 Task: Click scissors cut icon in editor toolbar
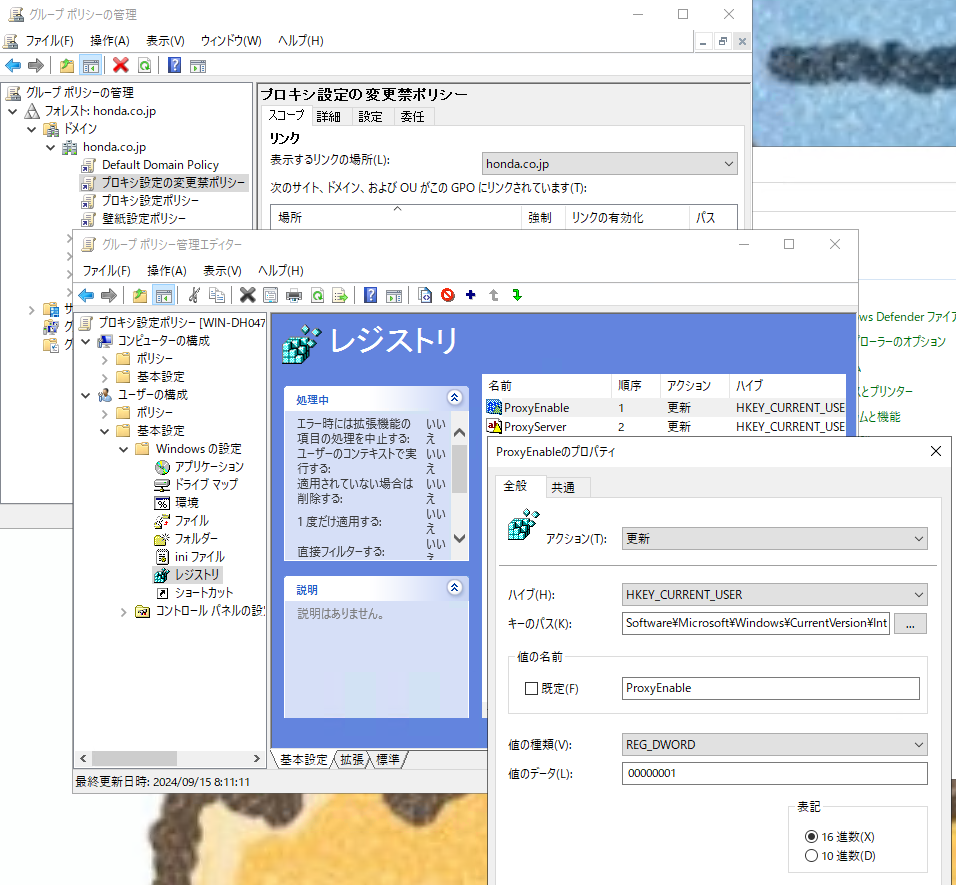pyautogui.click(x=194, y=296)
